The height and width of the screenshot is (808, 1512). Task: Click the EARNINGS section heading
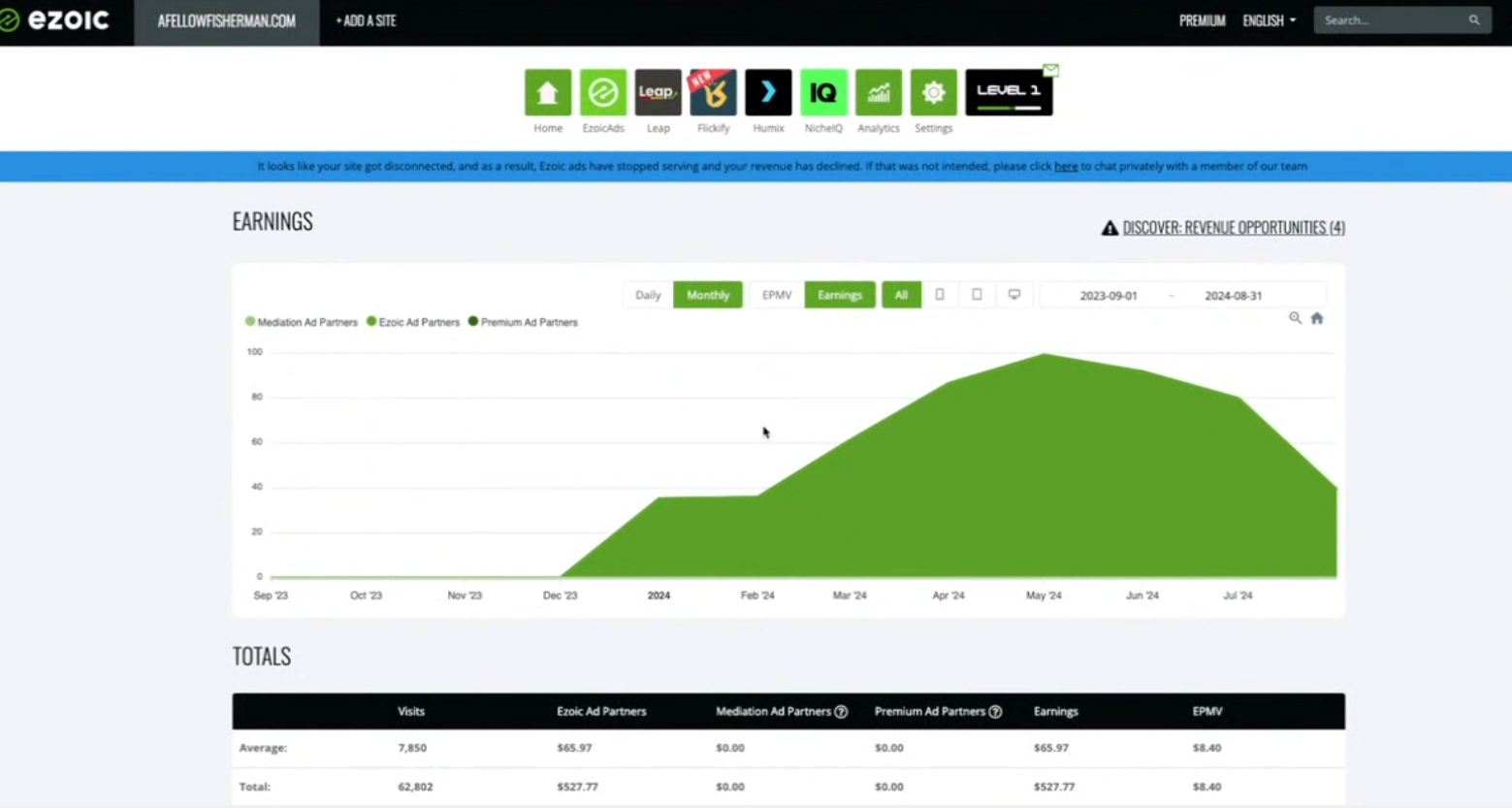pyautogui.click(x=273, y=222)
